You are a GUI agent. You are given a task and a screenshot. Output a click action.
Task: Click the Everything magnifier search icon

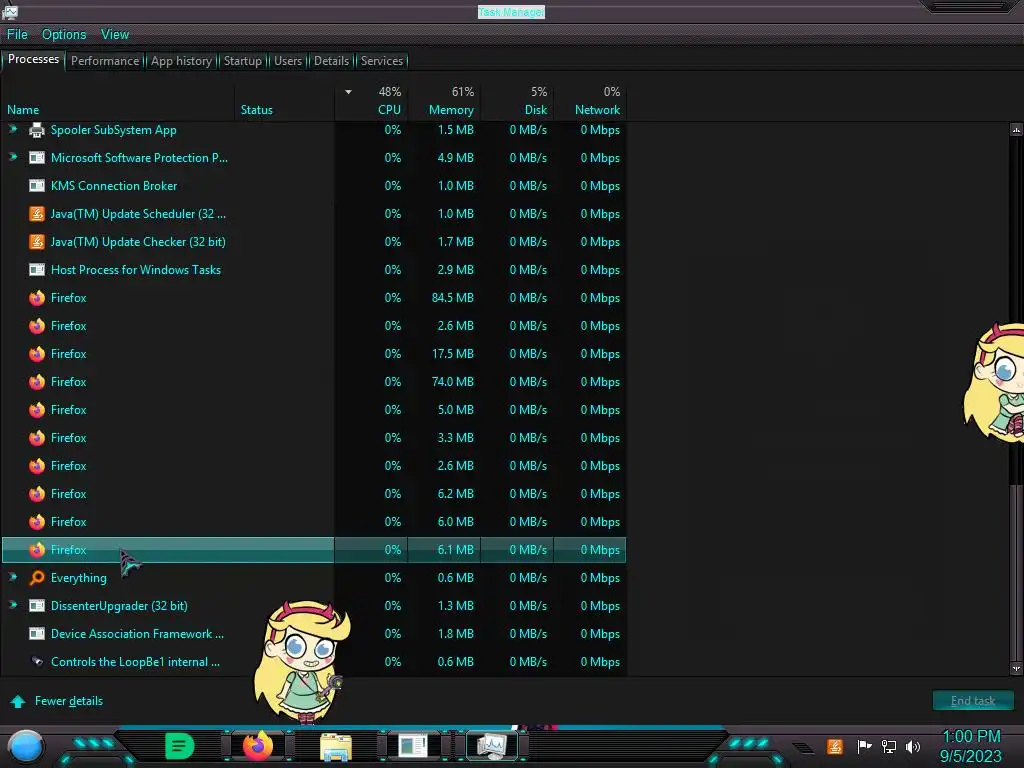[x=37, y=578]
